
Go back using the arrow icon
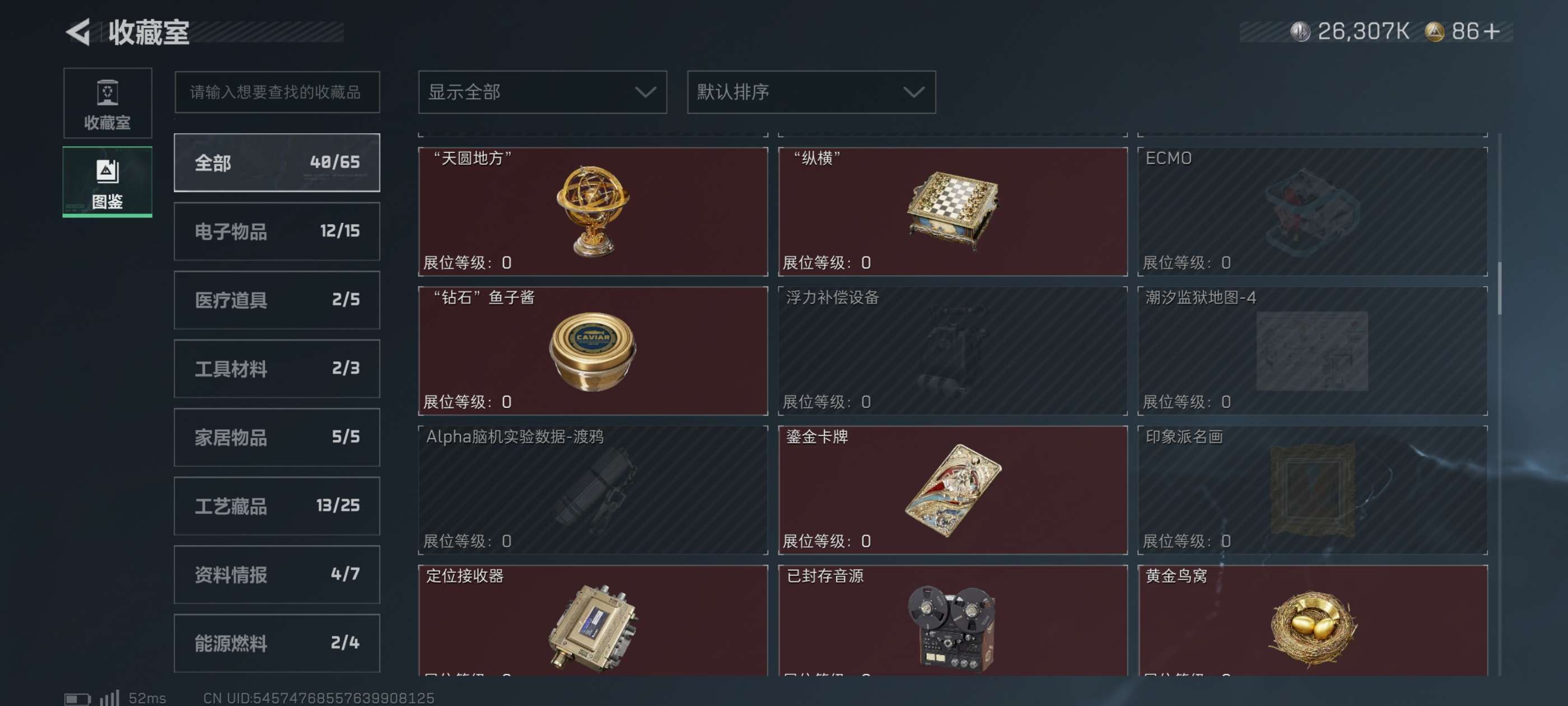[x=78, y=32]
